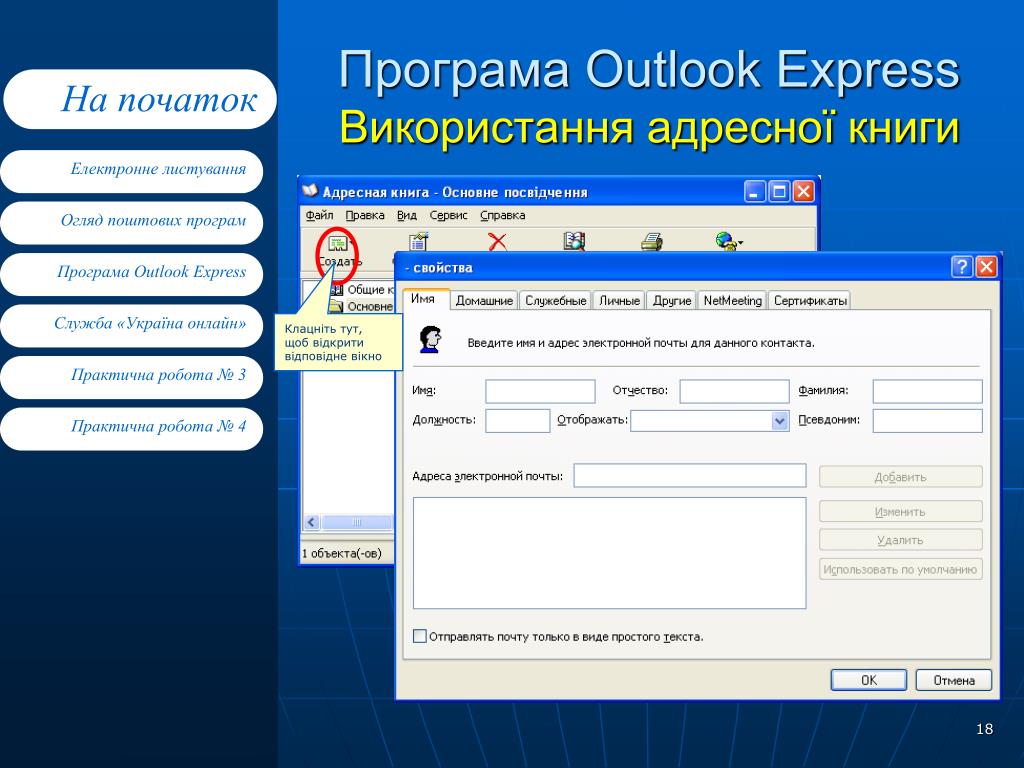Close the properties dialog with red X
Viewport: 1024px width, 768px height.
(985, 266)
